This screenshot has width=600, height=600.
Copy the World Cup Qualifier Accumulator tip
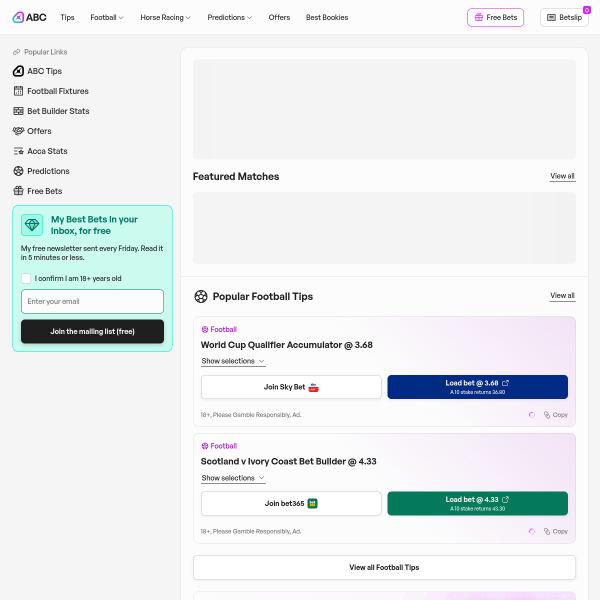[555, 415]
